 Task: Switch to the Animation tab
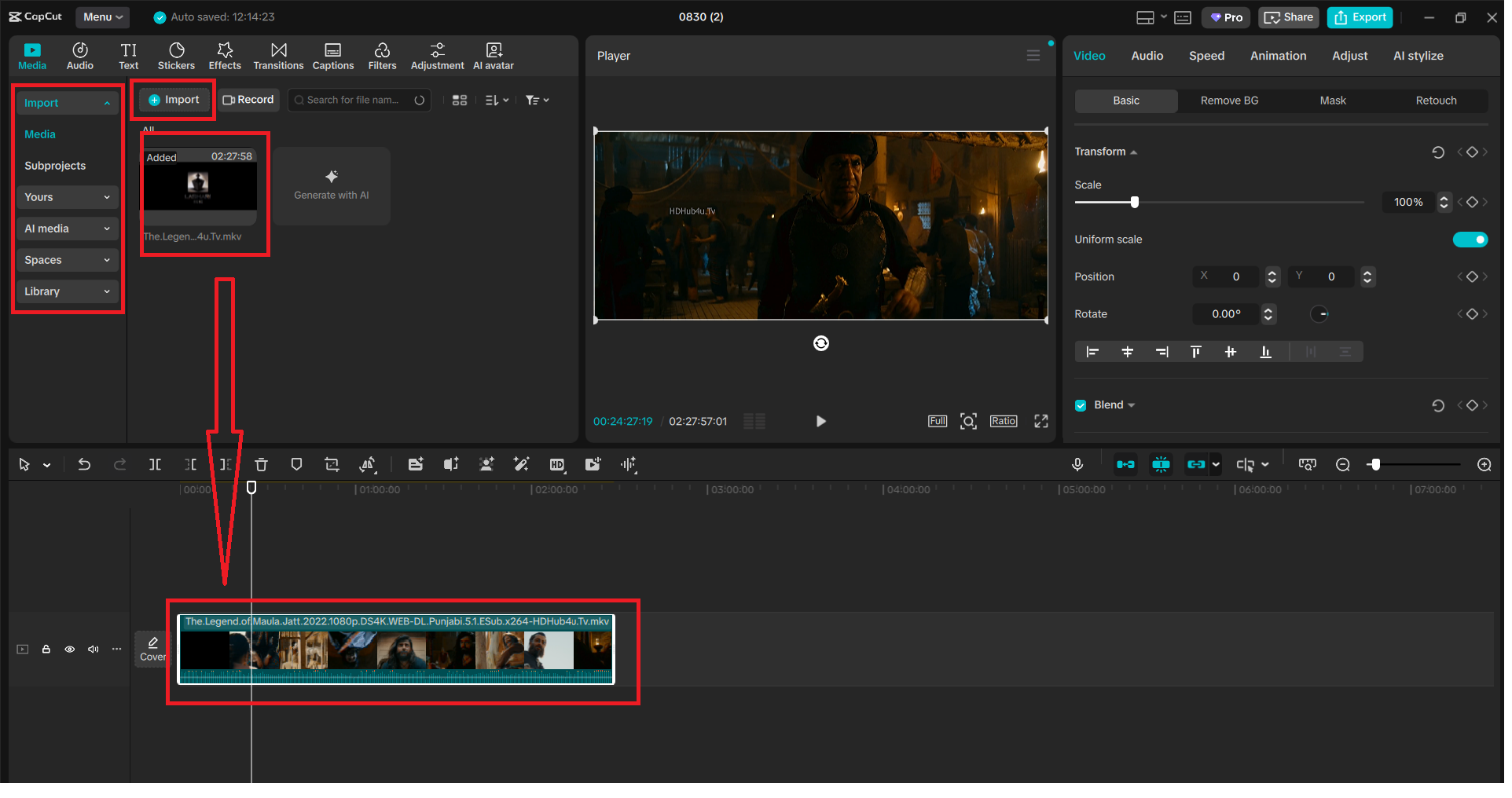click(1278, 56)
